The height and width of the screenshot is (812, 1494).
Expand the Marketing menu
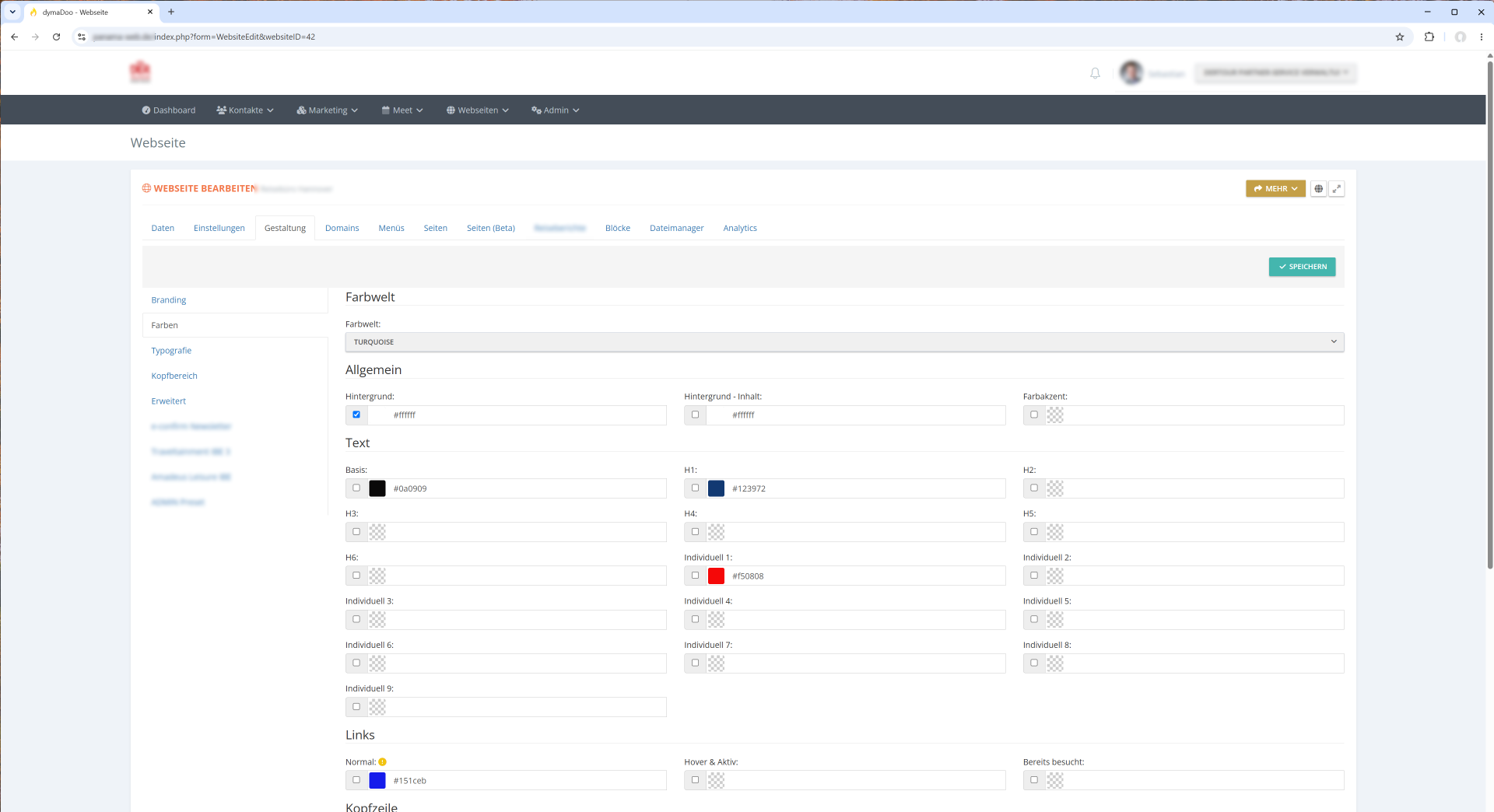pyautogui.click(x=328, y=110)
